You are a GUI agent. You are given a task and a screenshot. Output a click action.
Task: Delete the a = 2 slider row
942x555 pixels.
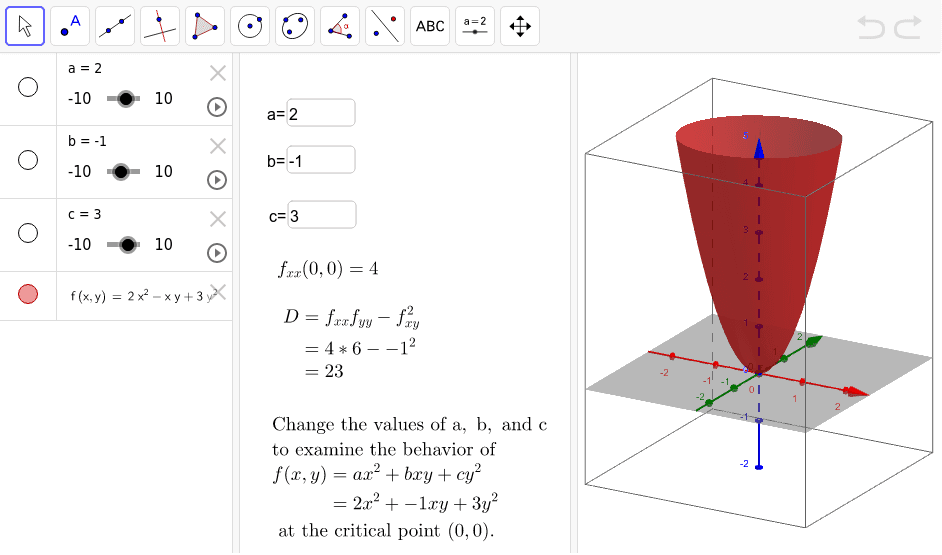pyautogui.click(x=217, y=73)
